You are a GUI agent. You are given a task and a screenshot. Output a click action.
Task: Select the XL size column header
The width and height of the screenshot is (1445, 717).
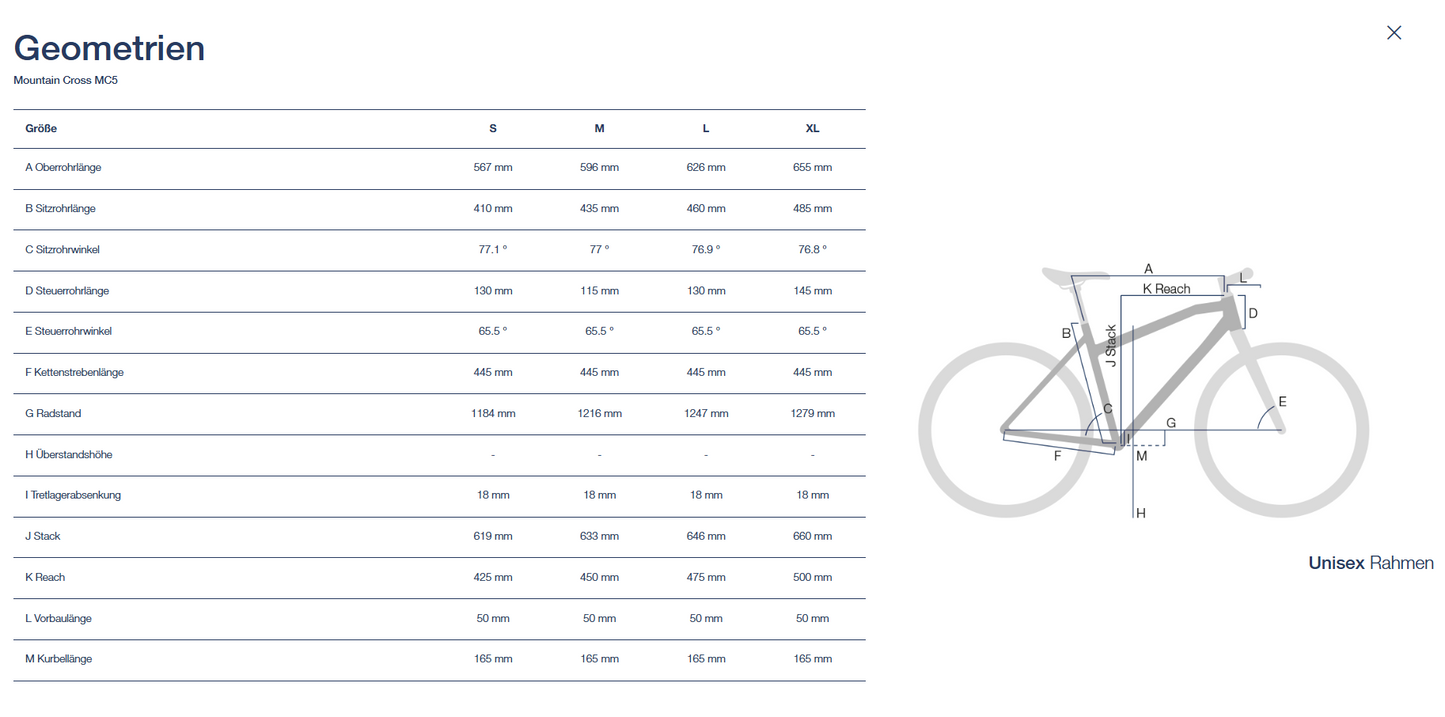[x=812, y=128]
